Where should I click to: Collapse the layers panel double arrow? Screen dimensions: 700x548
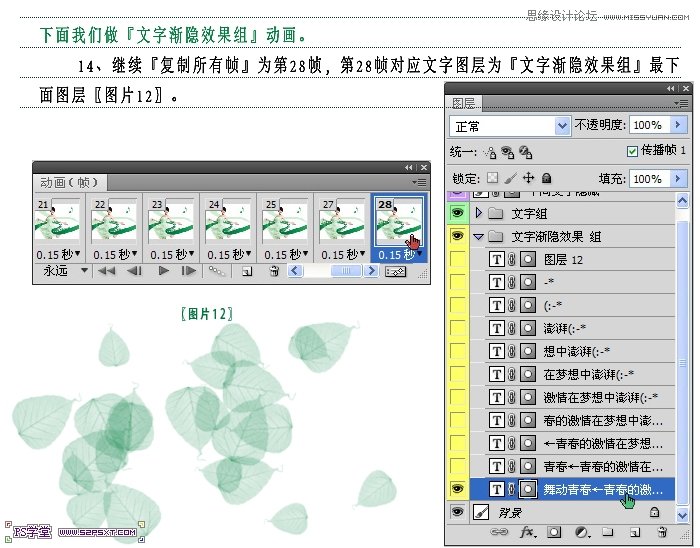pos(671,88)
